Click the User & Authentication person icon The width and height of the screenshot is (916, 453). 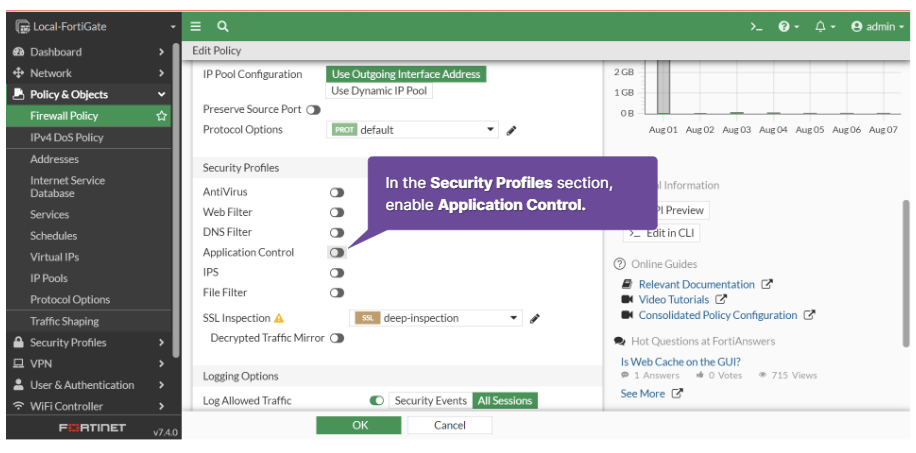click(x=18, y=385)
